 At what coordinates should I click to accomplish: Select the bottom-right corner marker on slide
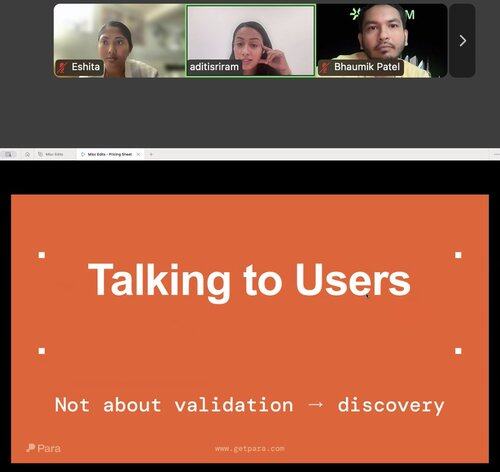pyautogui.click(x=458, y=351)
